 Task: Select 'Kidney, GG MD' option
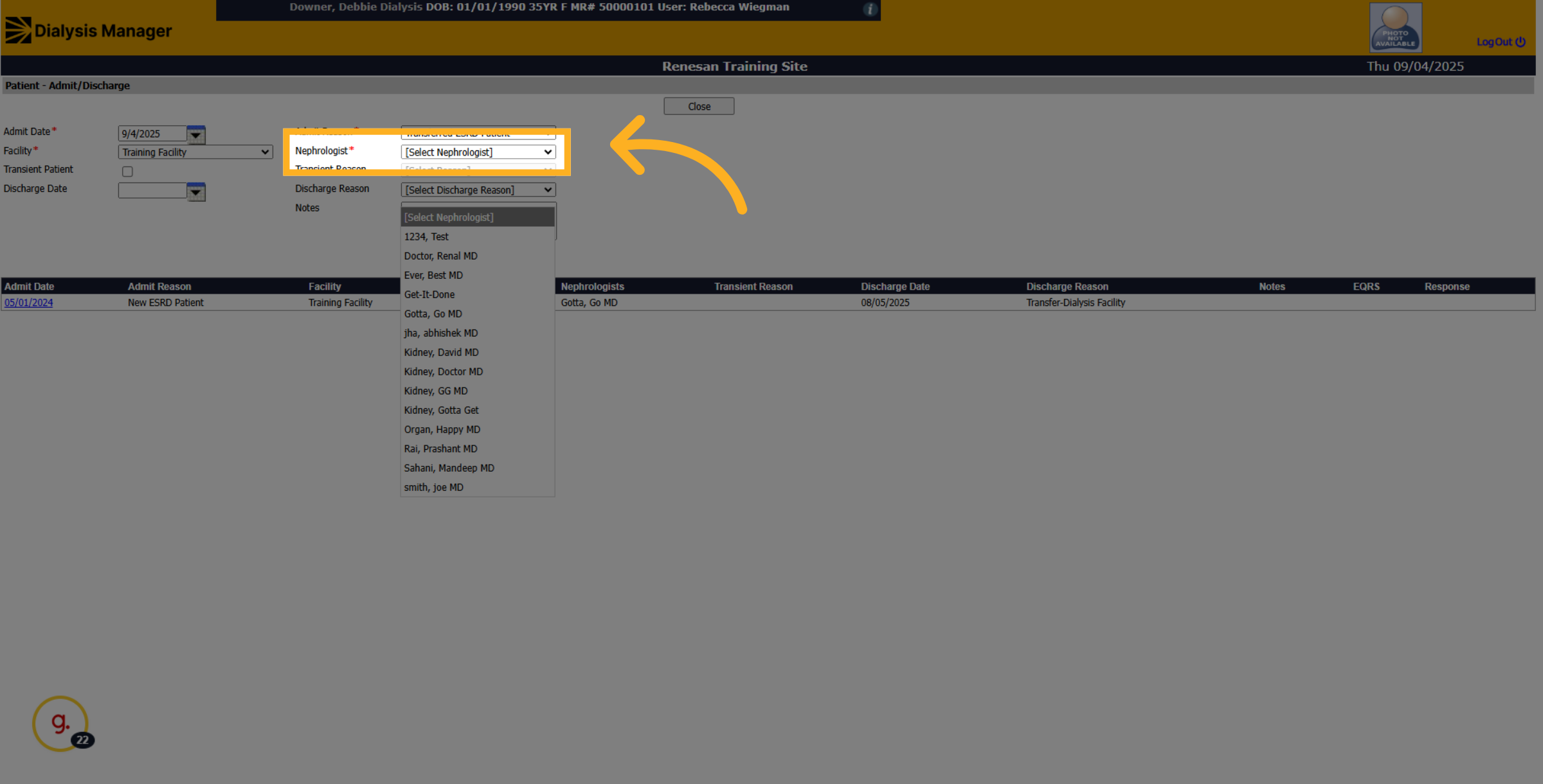tap(478, 391)
